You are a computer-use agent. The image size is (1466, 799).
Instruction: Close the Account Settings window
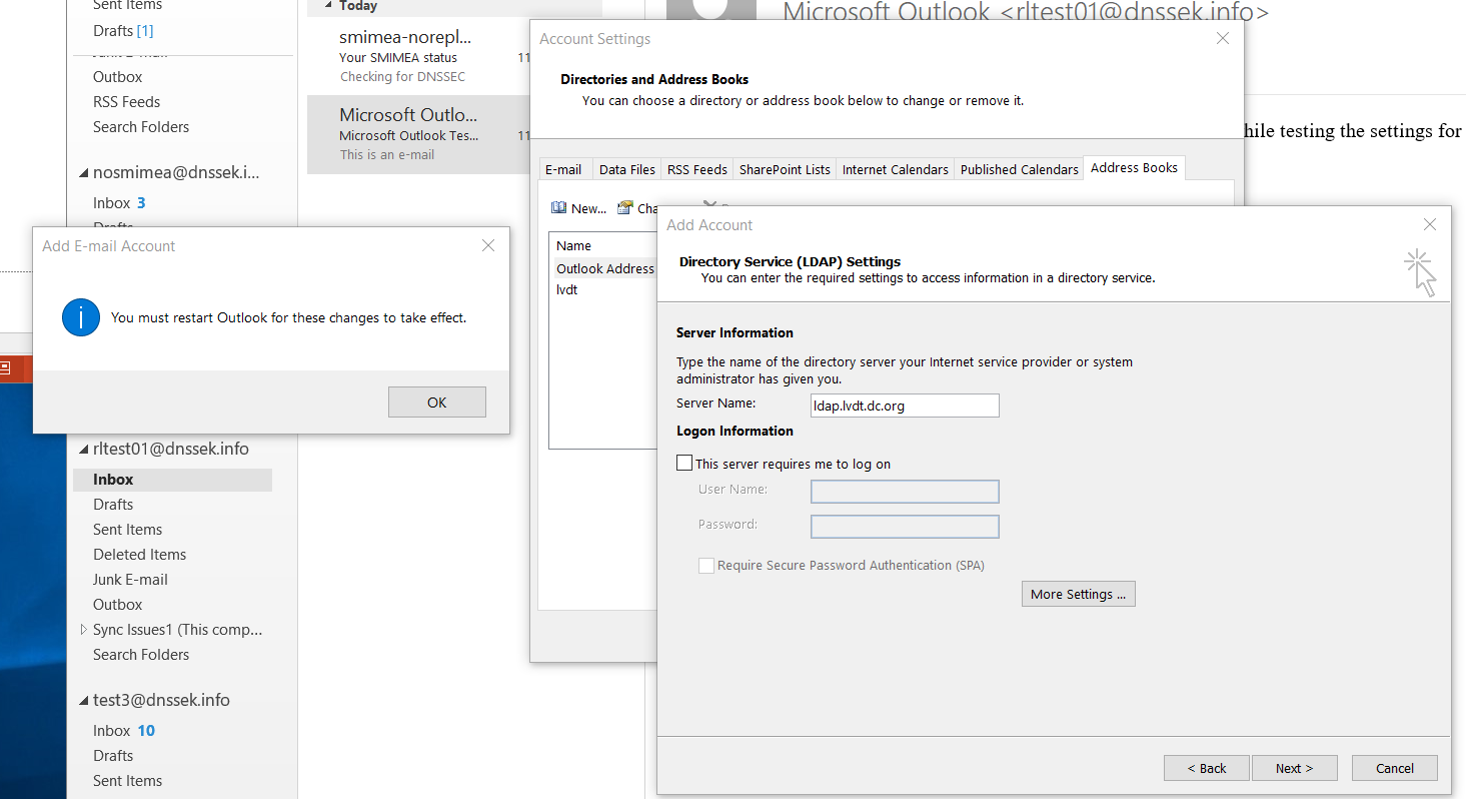pos(1222,38)
